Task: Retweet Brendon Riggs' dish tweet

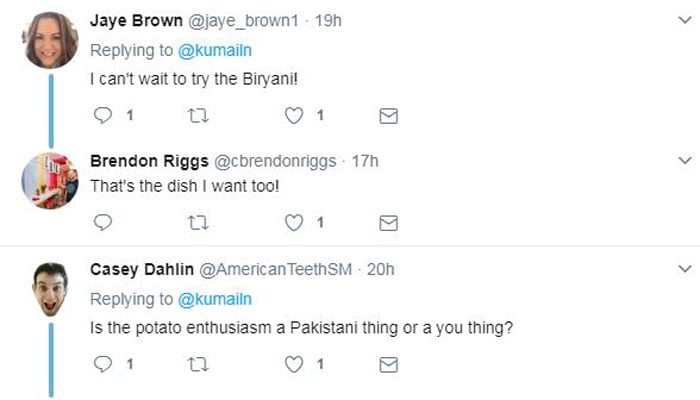Action: (x=198, y=222)
